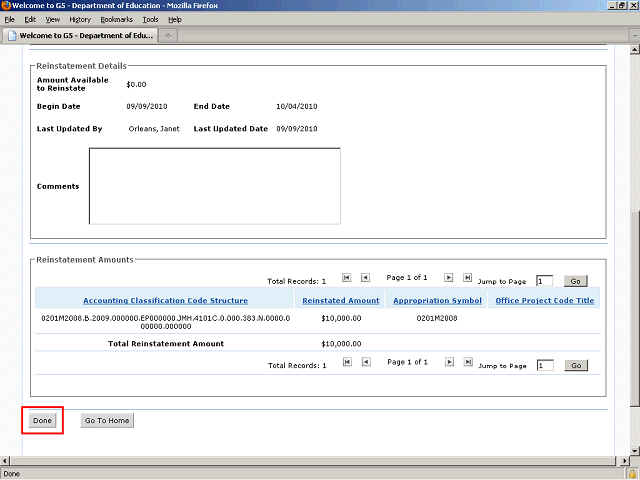Go to last page in bottom pager
Viewport: 640px width, 480px height.
tap(468, 362)
